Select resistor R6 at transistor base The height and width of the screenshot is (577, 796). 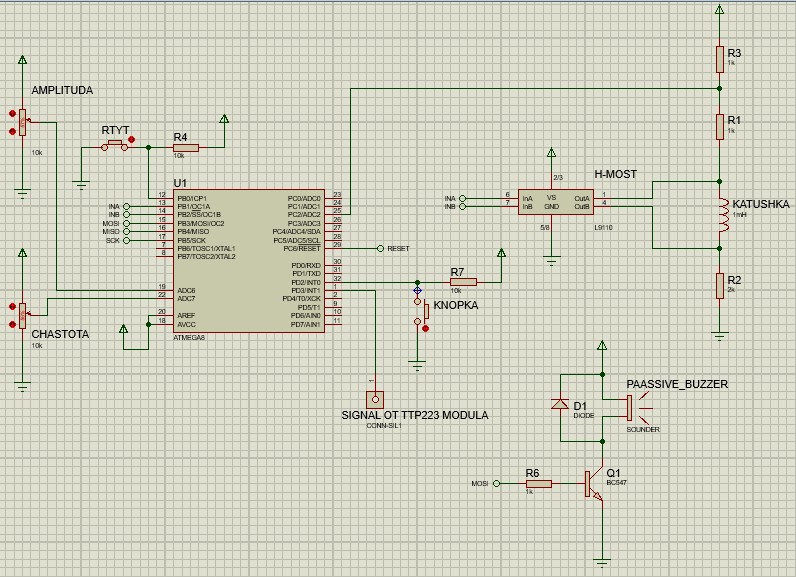pyautogui.click(x=537, y=484)
